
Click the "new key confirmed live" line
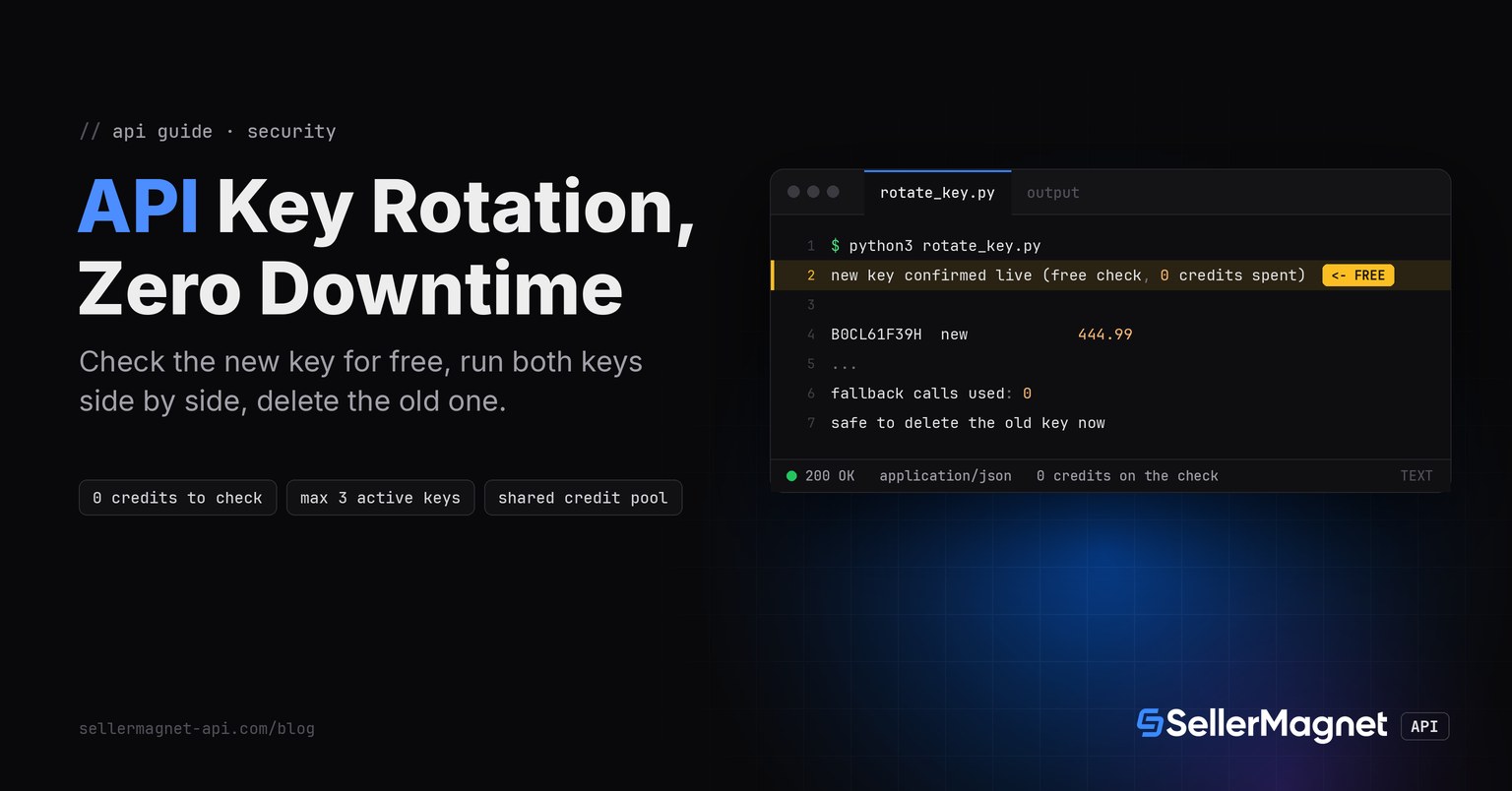click(1110, 275)
